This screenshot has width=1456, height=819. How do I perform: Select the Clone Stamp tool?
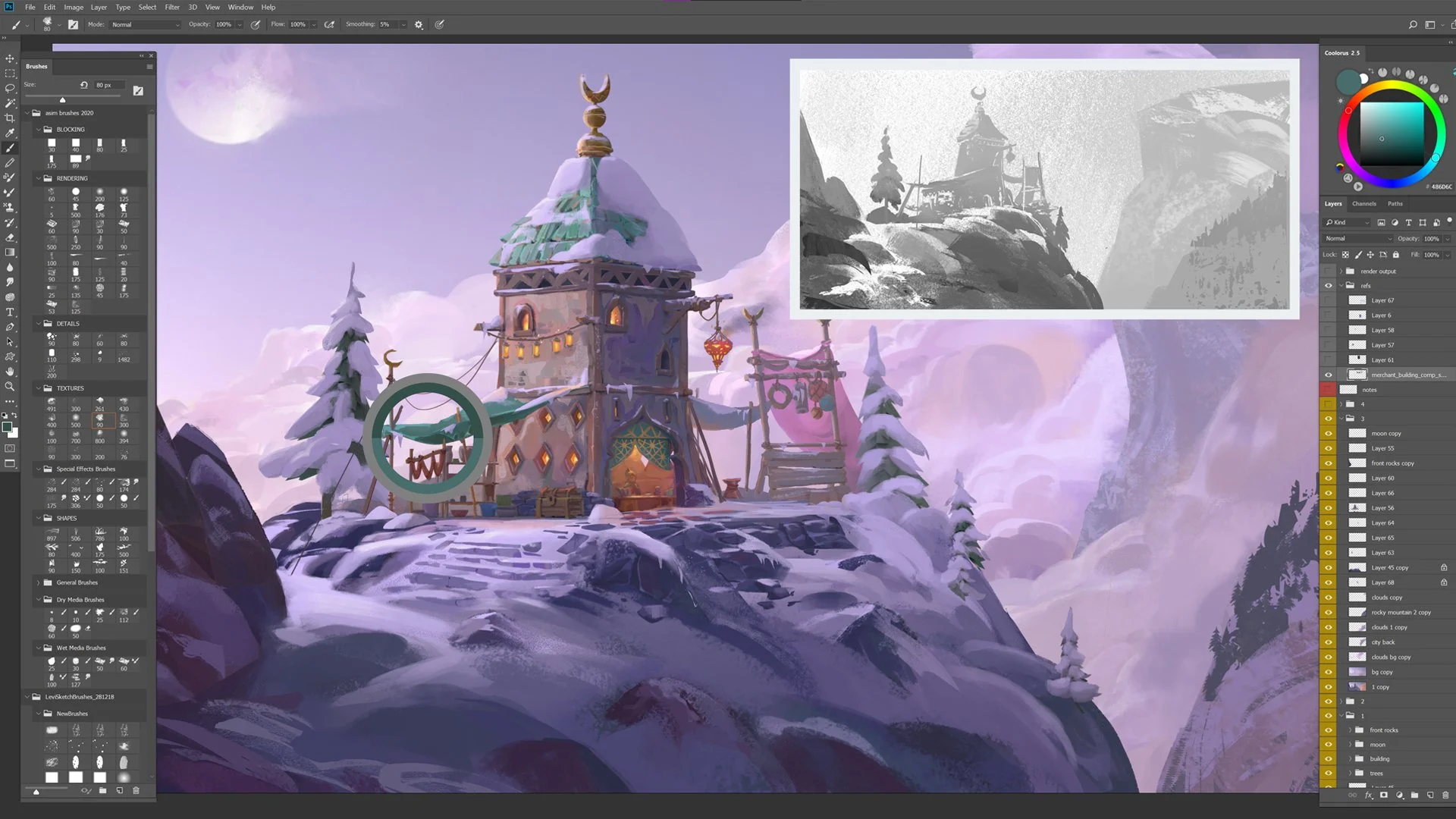click(10, 205)
